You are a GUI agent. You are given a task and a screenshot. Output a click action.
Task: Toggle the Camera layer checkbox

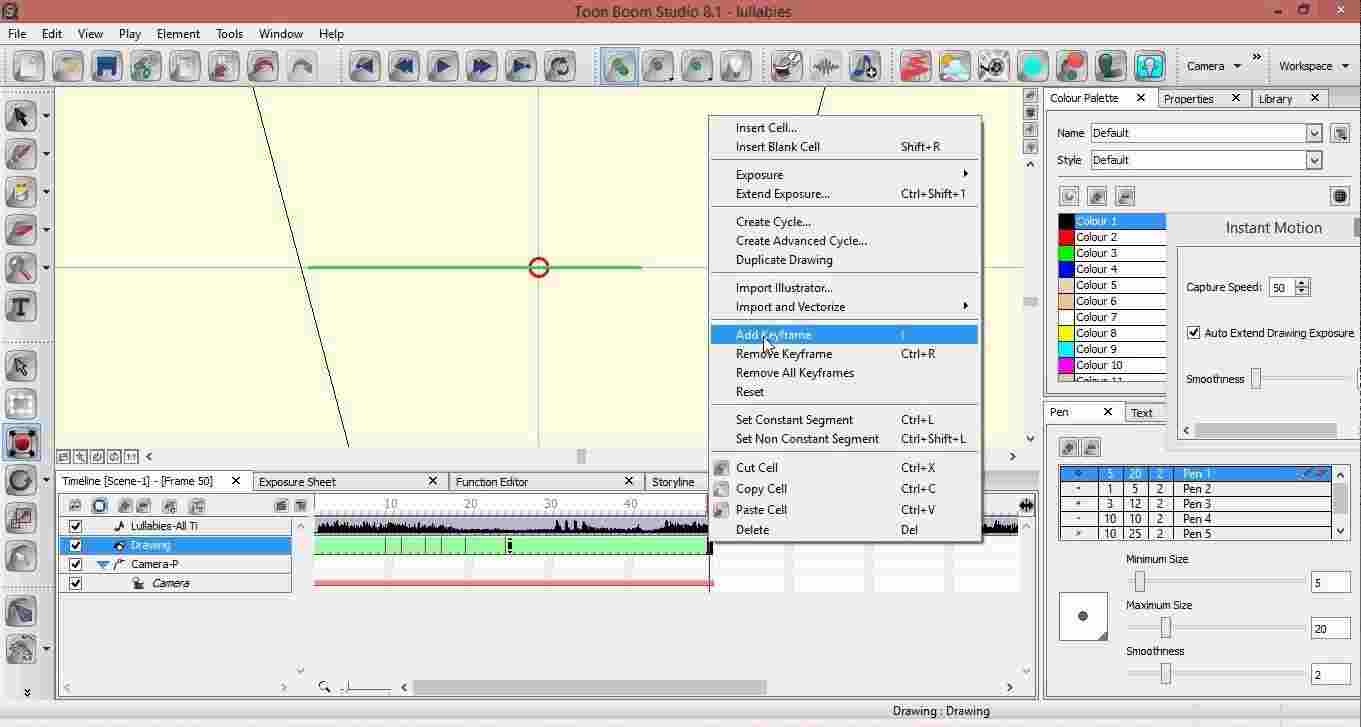click(x=75, y=583)
